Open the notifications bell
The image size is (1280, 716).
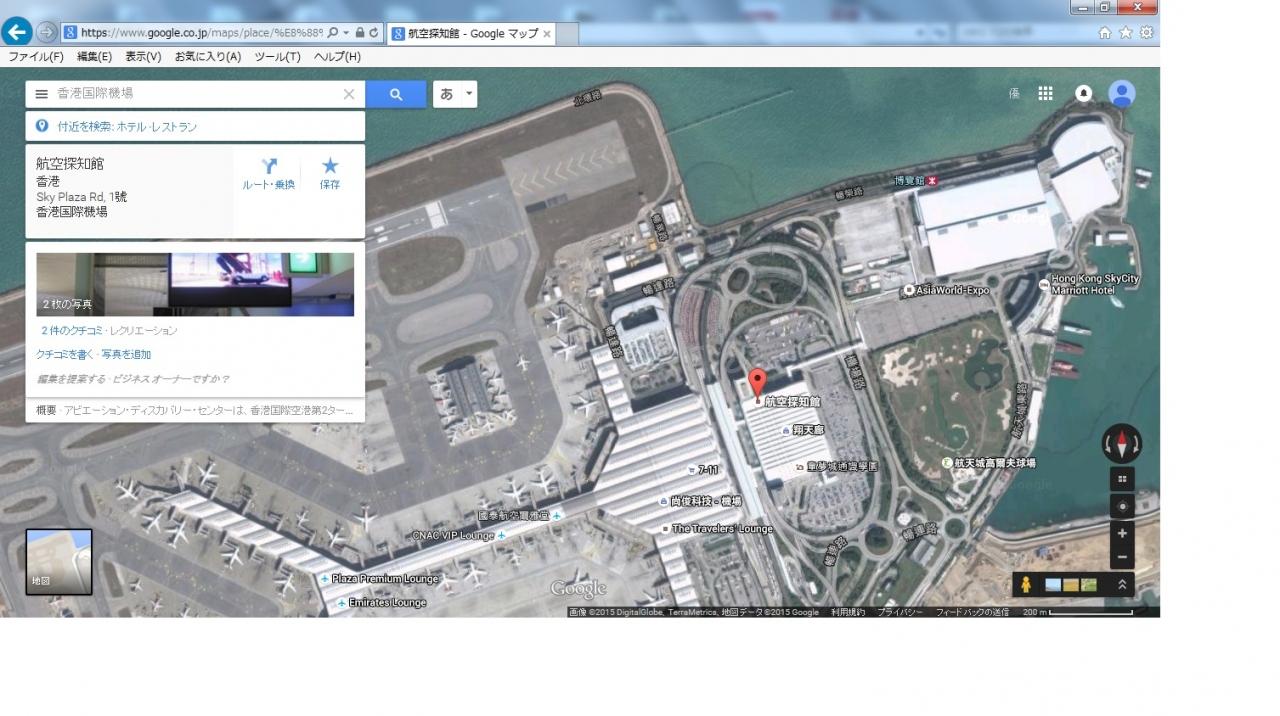pos(1083,93)
